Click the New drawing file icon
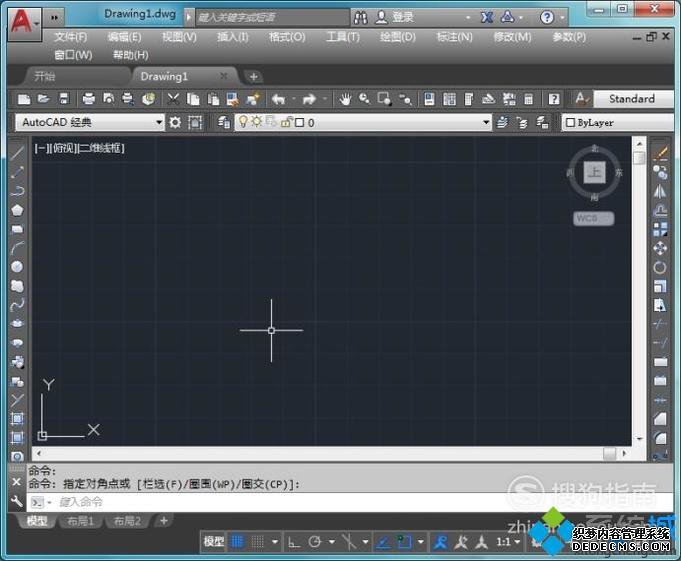681x561 pixels. (24, 99)
